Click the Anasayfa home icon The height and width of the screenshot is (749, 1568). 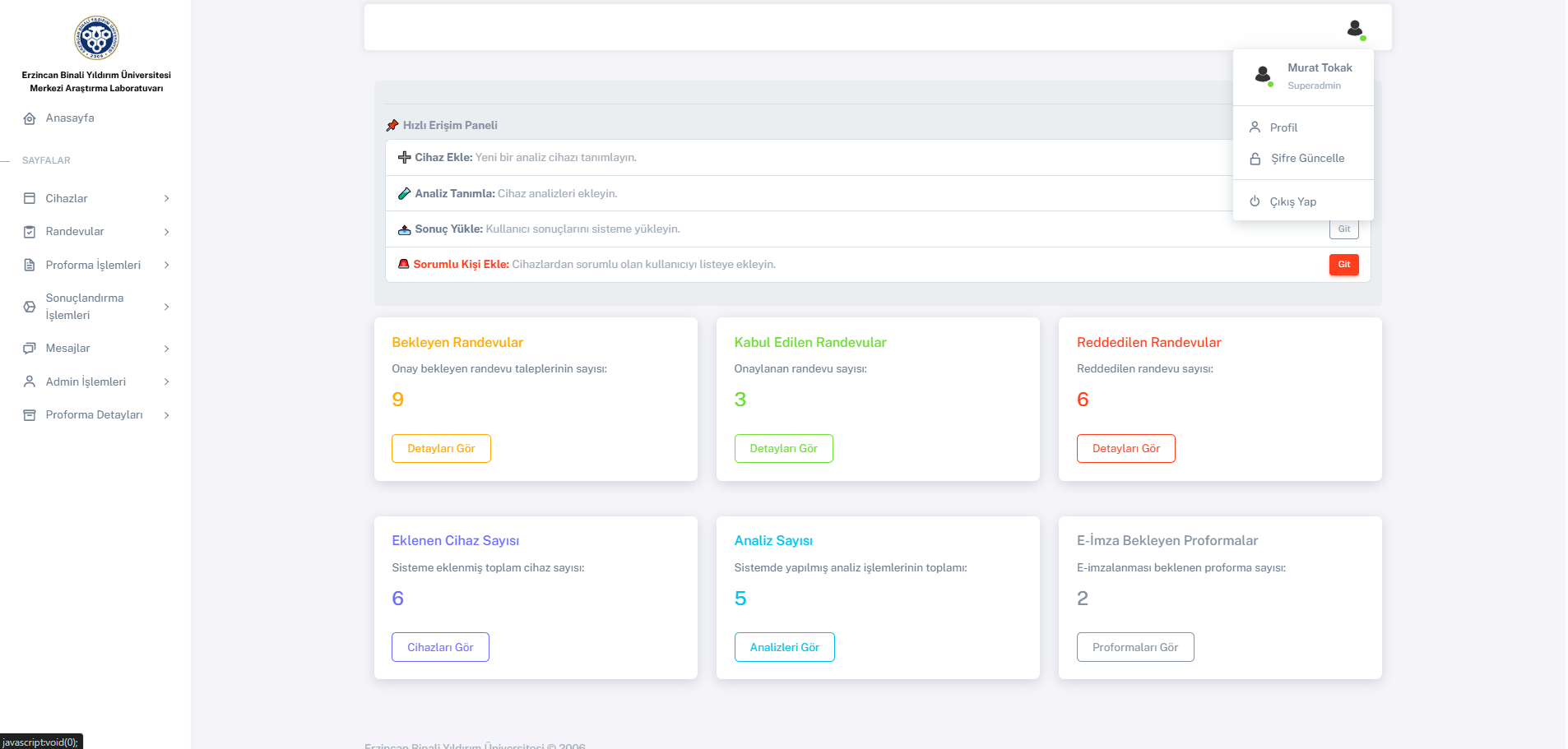(x=30, y=118)
